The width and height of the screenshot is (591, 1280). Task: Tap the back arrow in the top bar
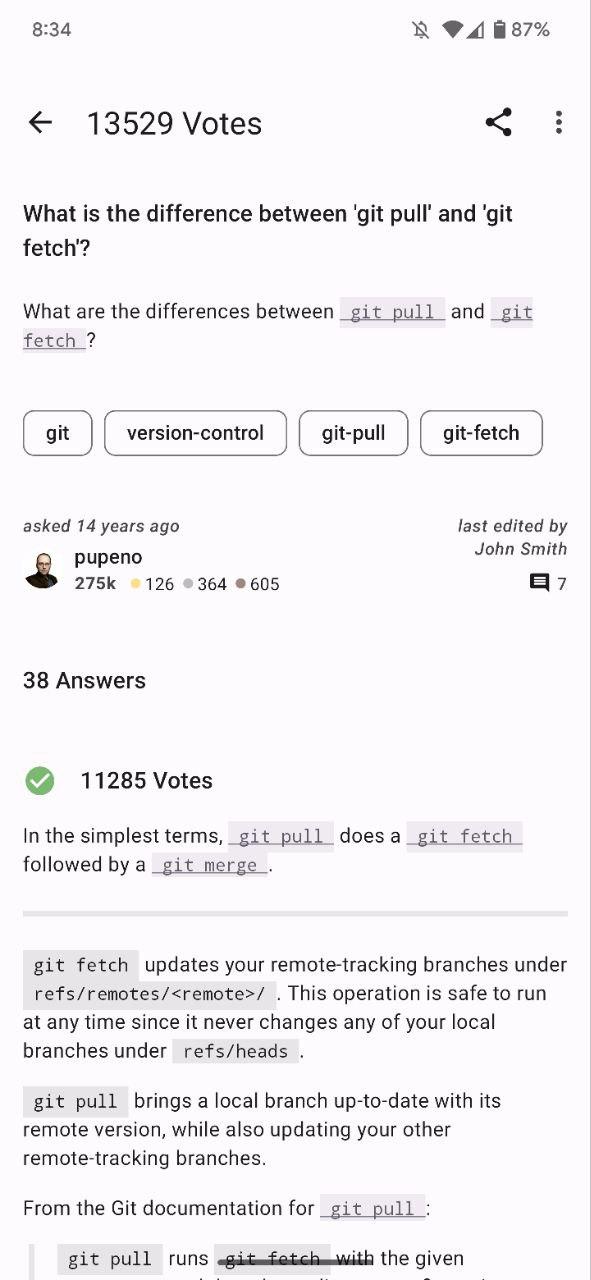[40, 122]
